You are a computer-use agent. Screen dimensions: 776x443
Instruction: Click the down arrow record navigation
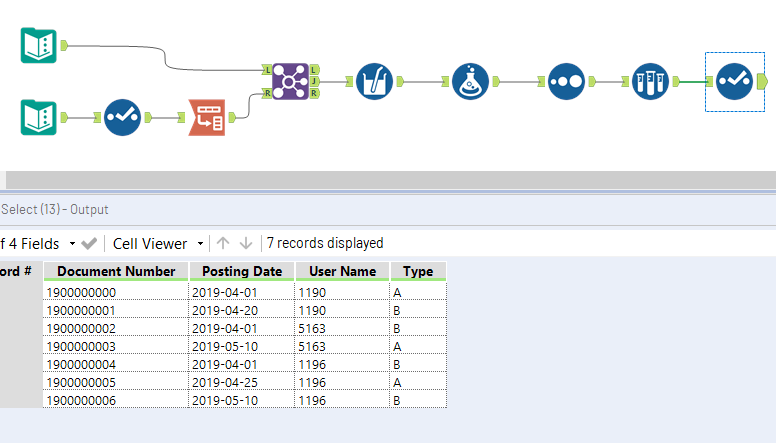tap(246, 243)
